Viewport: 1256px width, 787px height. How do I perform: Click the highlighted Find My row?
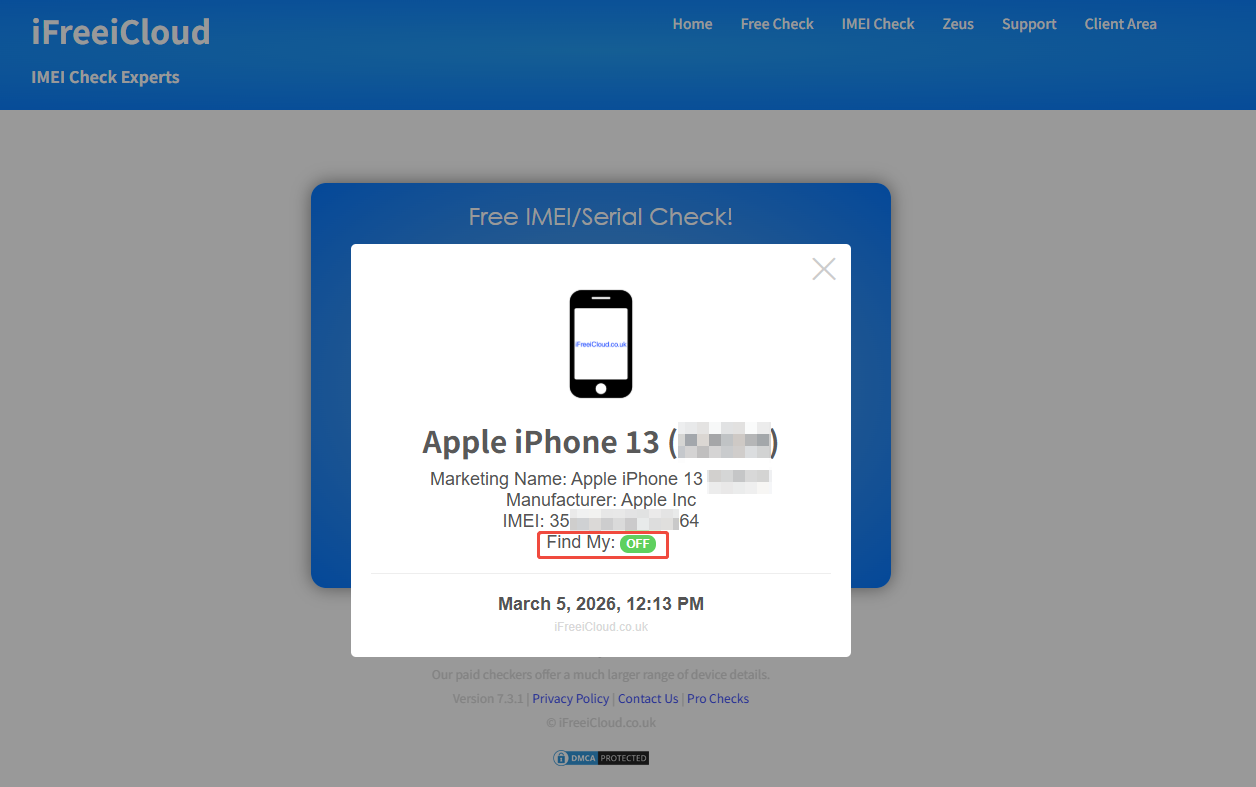pos(602,543)
